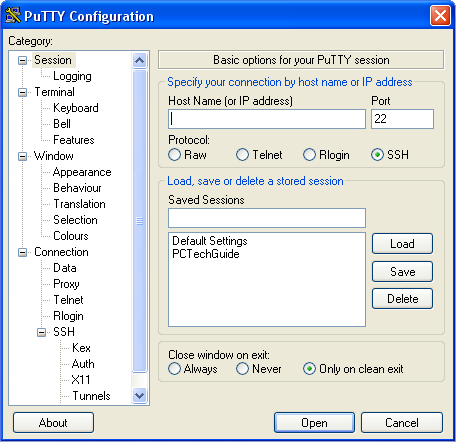
Task: Choose Rlogin as the protocol
Action: coord(309,155)
